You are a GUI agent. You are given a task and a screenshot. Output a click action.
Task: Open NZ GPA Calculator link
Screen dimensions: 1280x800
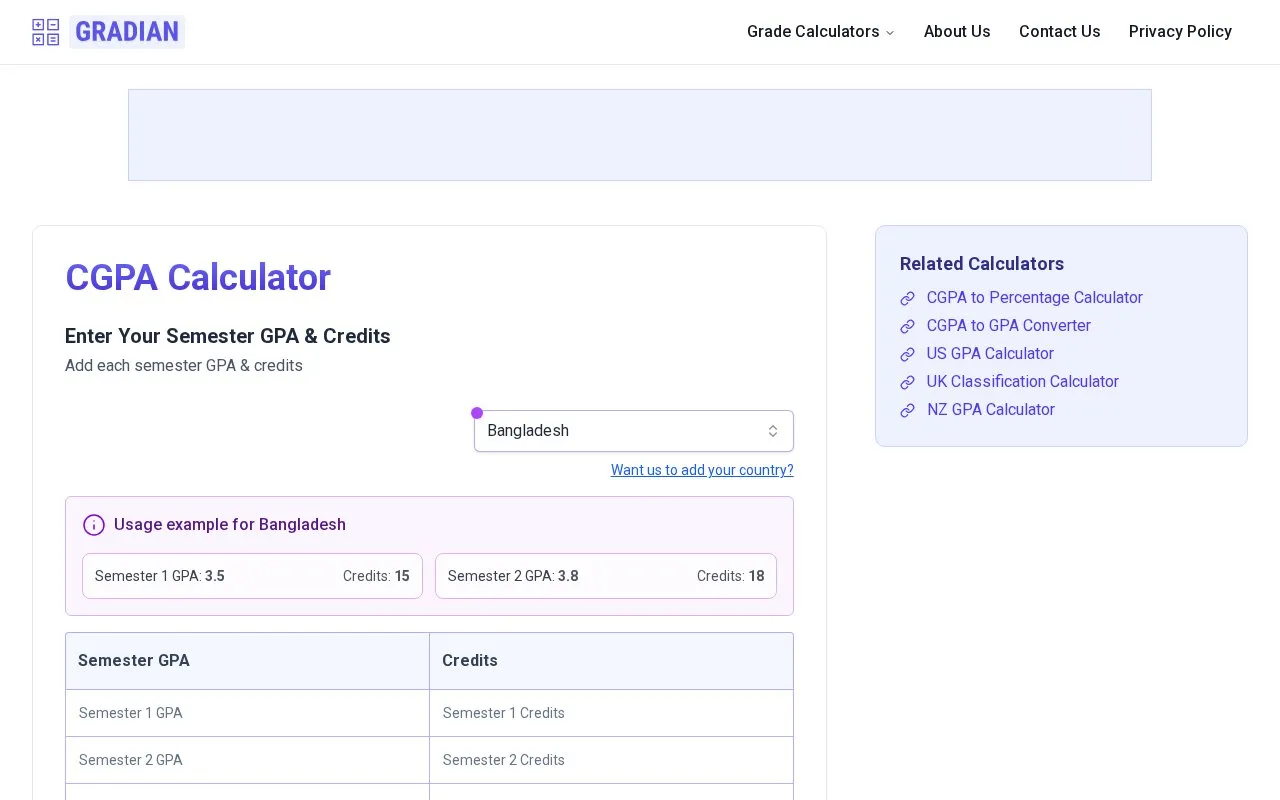pyautogui.click(x=990, y=410)
